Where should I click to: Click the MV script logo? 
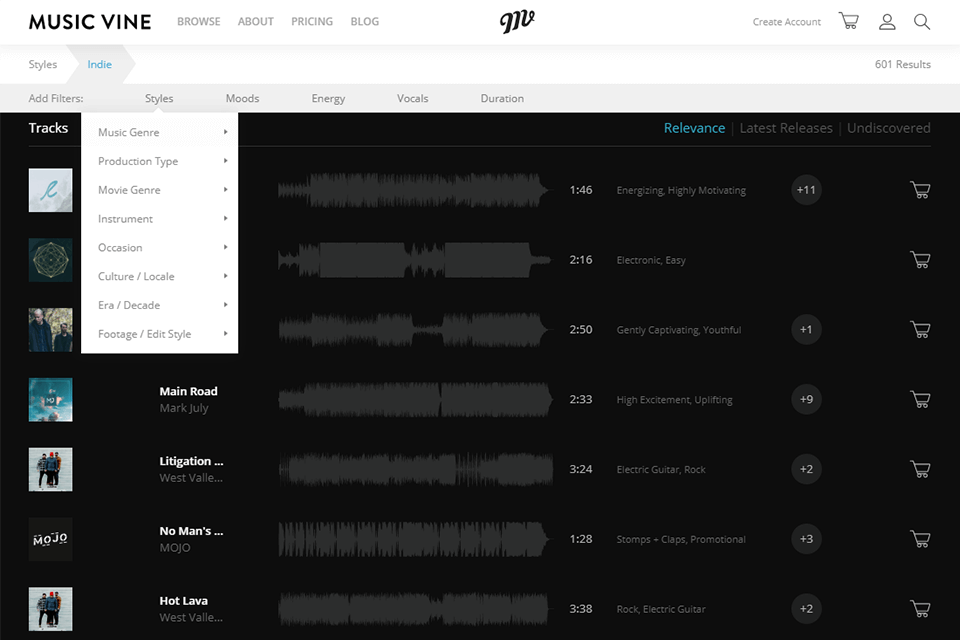point(517,21)
